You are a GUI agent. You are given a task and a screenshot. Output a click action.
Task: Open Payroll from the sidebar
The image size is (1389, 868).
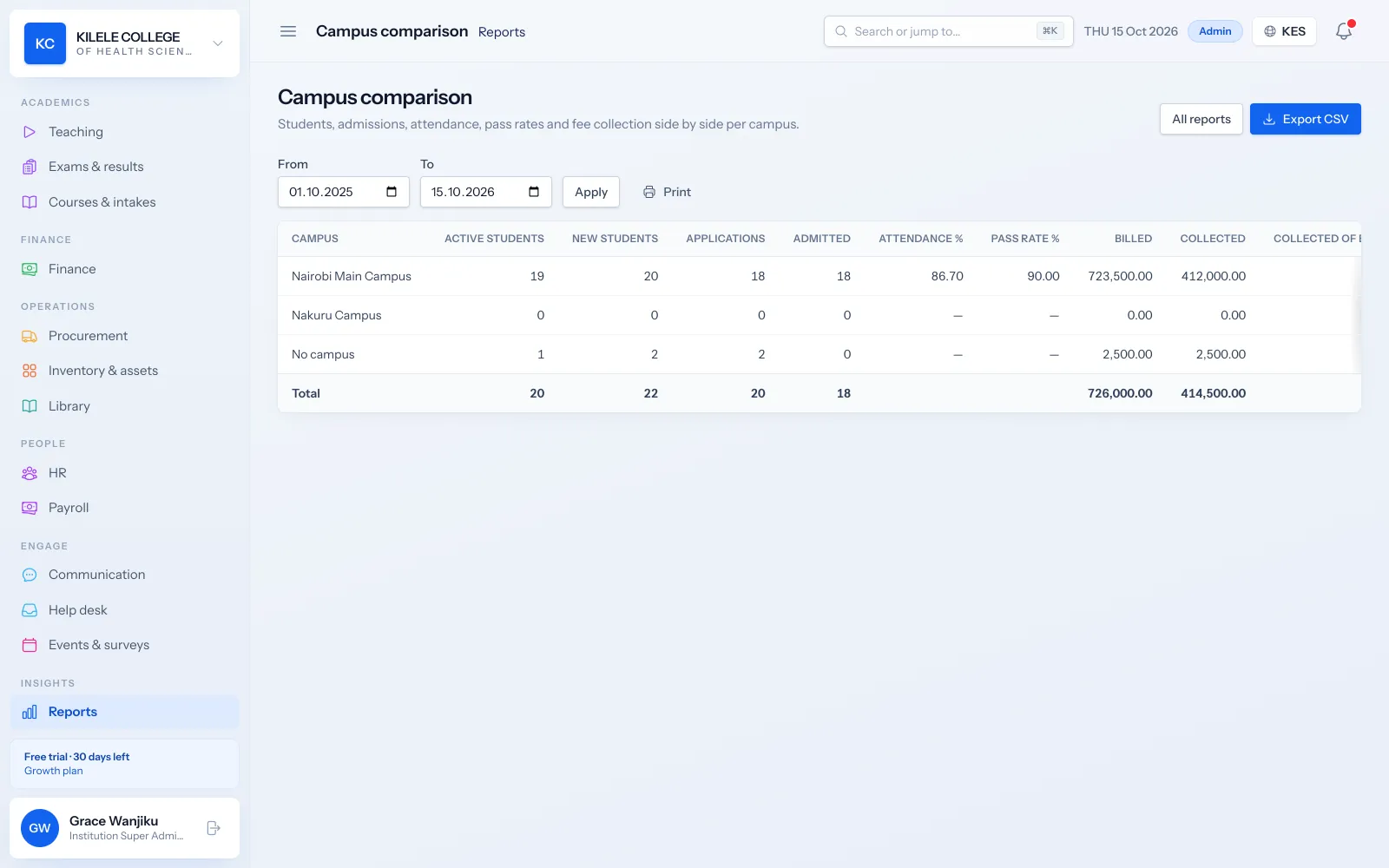tap(124, 508)
